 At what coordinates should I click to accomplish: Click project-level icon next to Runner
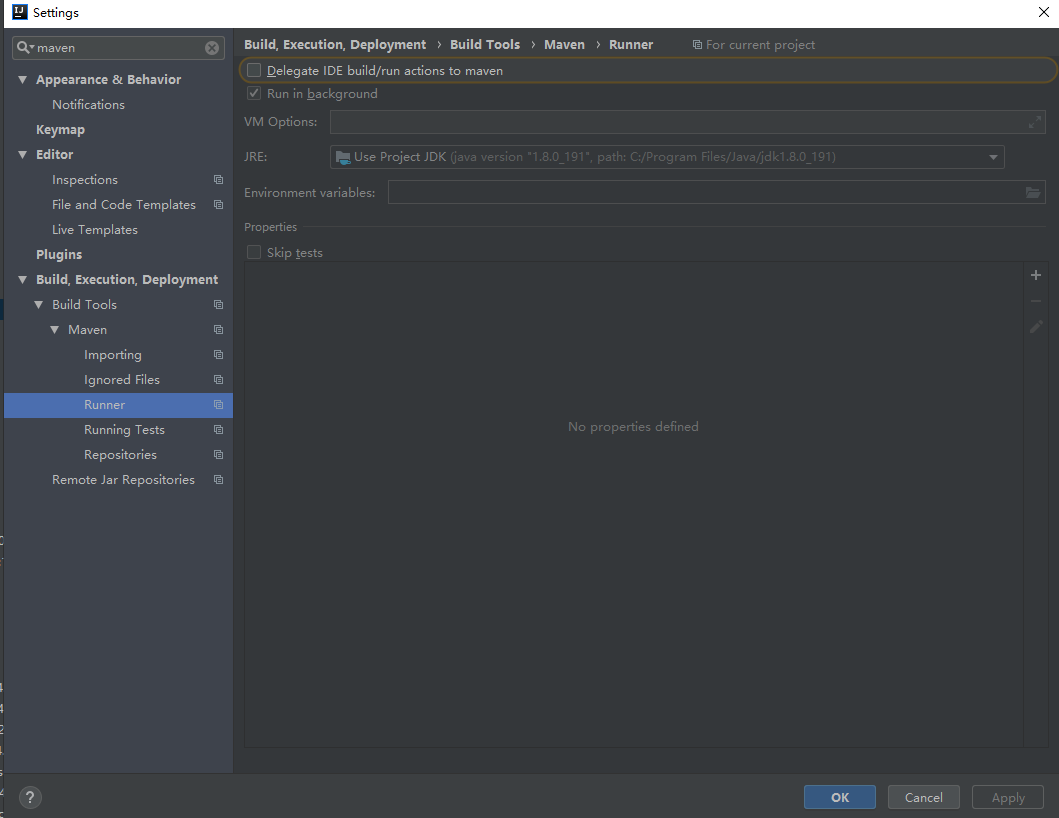(218, 405)
